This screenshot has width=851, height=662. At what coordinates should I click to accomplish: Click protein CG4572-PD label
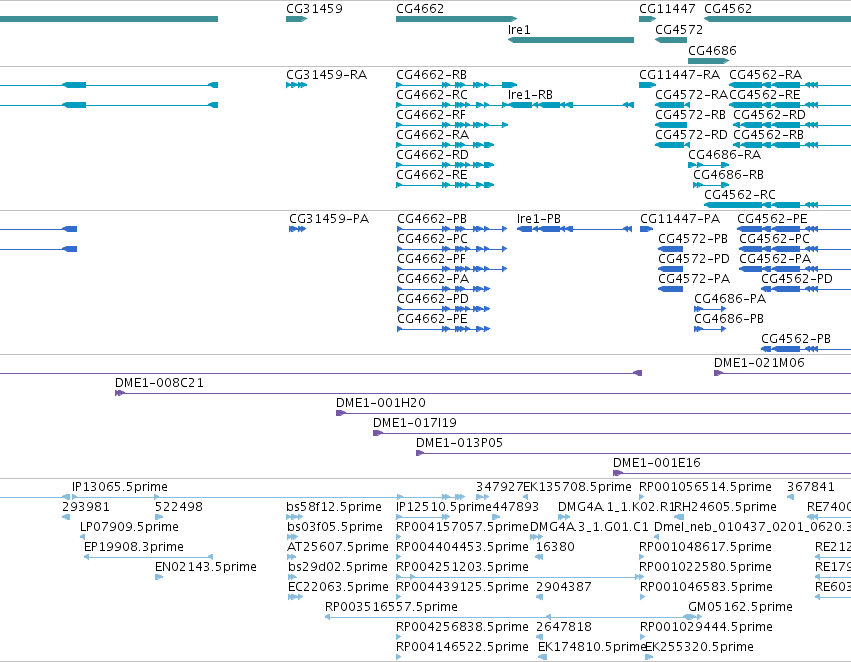(x=694, y=259)
